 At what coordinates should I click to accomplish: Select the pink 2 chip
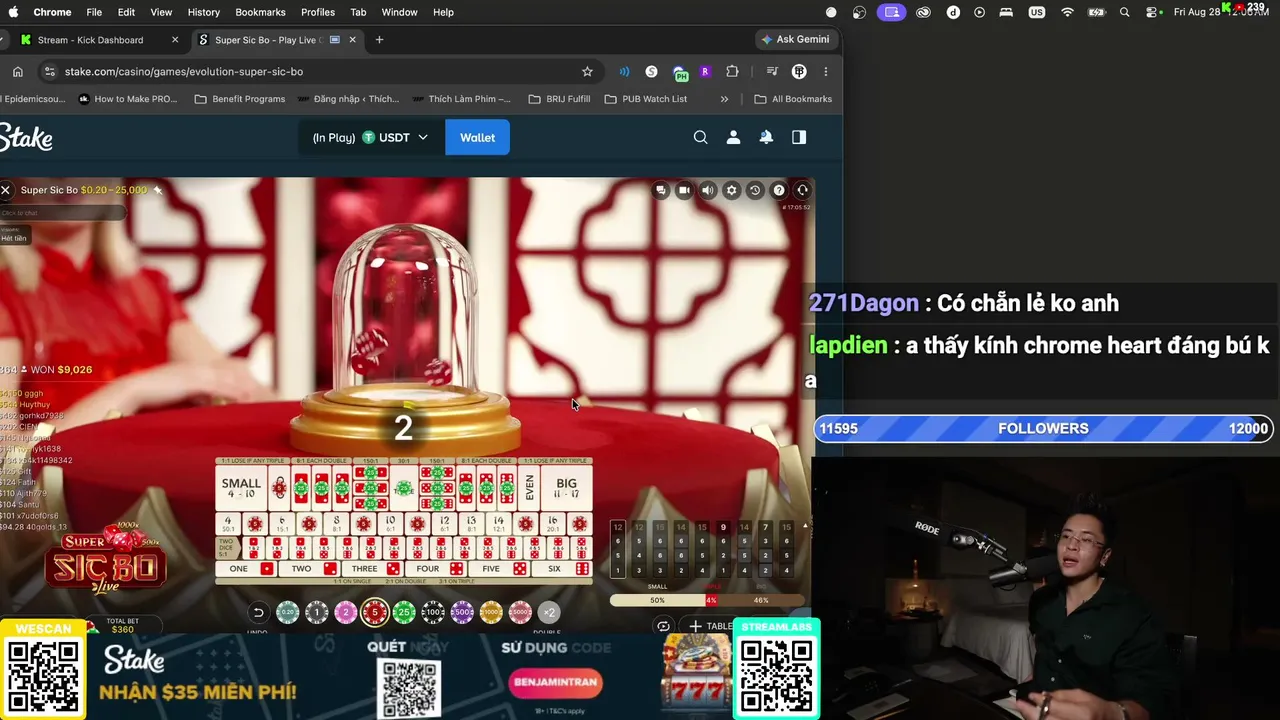pos(345,612)
